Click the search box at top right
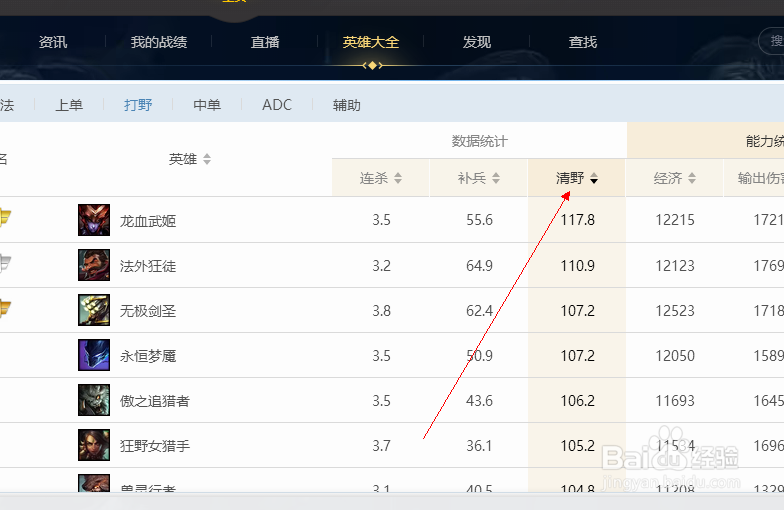The image size is (784, 510). 771,41
